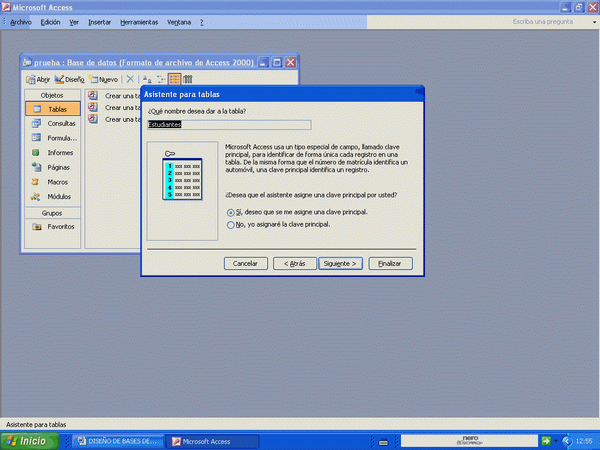Viewport: 600px width, 450px height.
Task: Click the Diseño toolbar button
Action: pos(70,79)
